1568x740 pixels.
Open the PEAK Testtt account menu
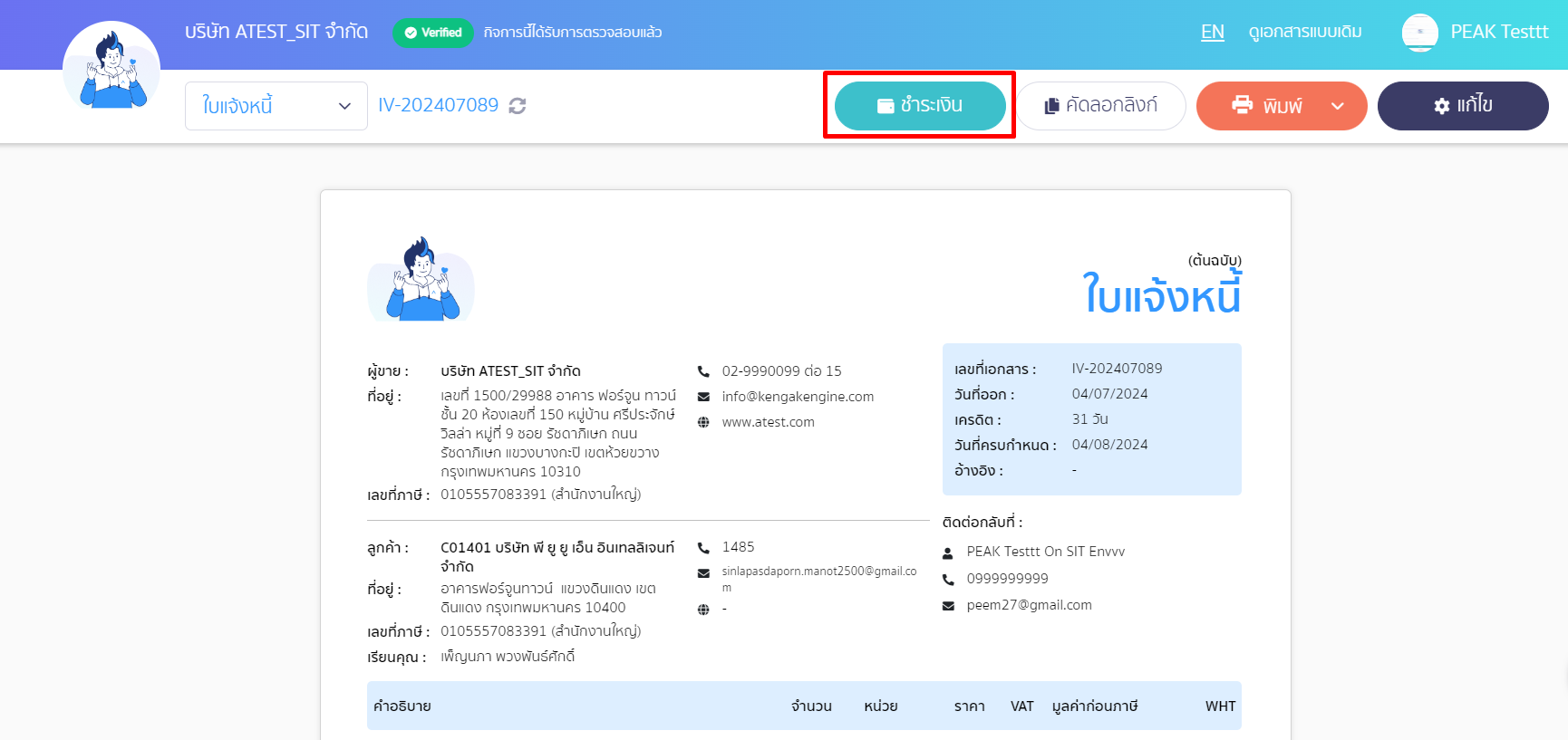click(1499, 33)
